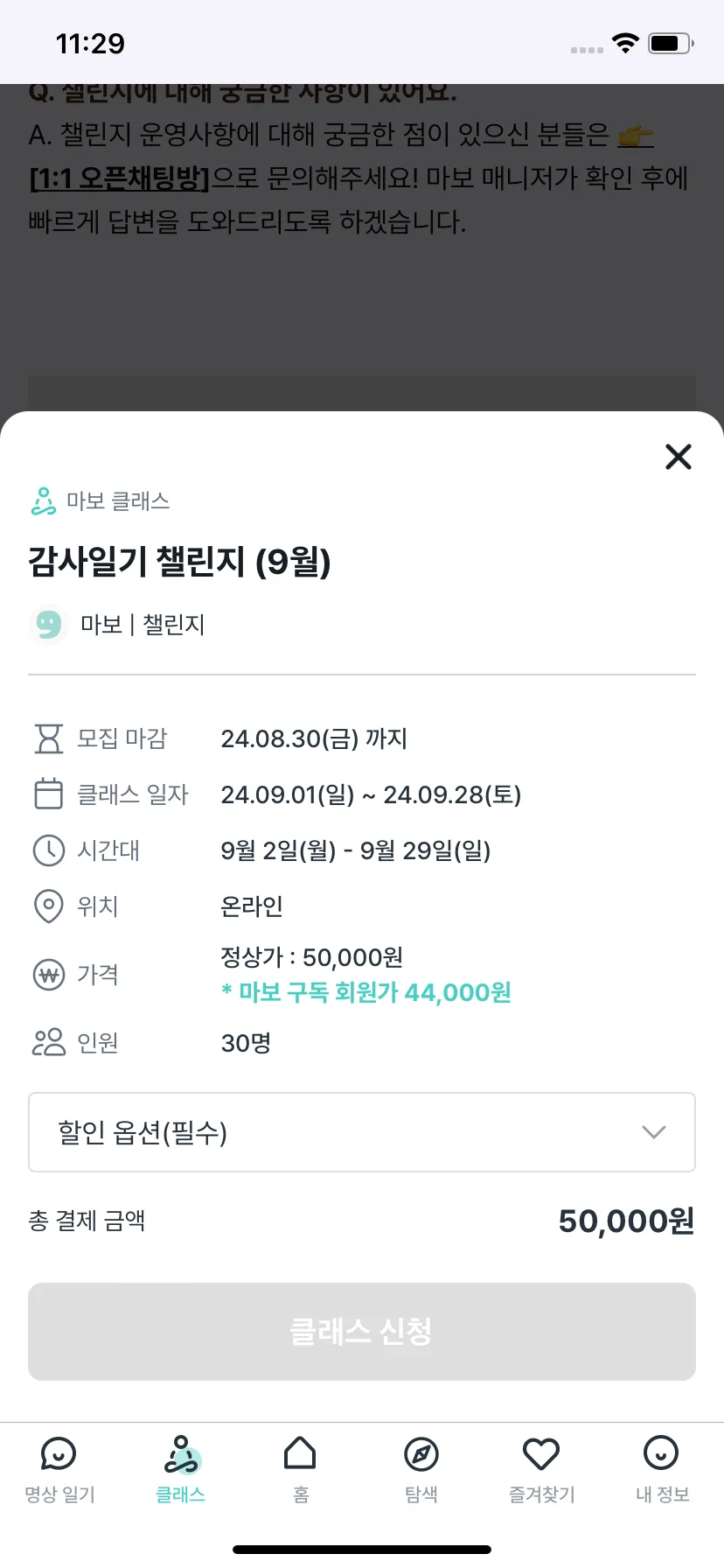Screen dimensions: 724x1568
Task: Click the location pin icon beside 위치
Action: pyautogui.click(x=49, y=906)
